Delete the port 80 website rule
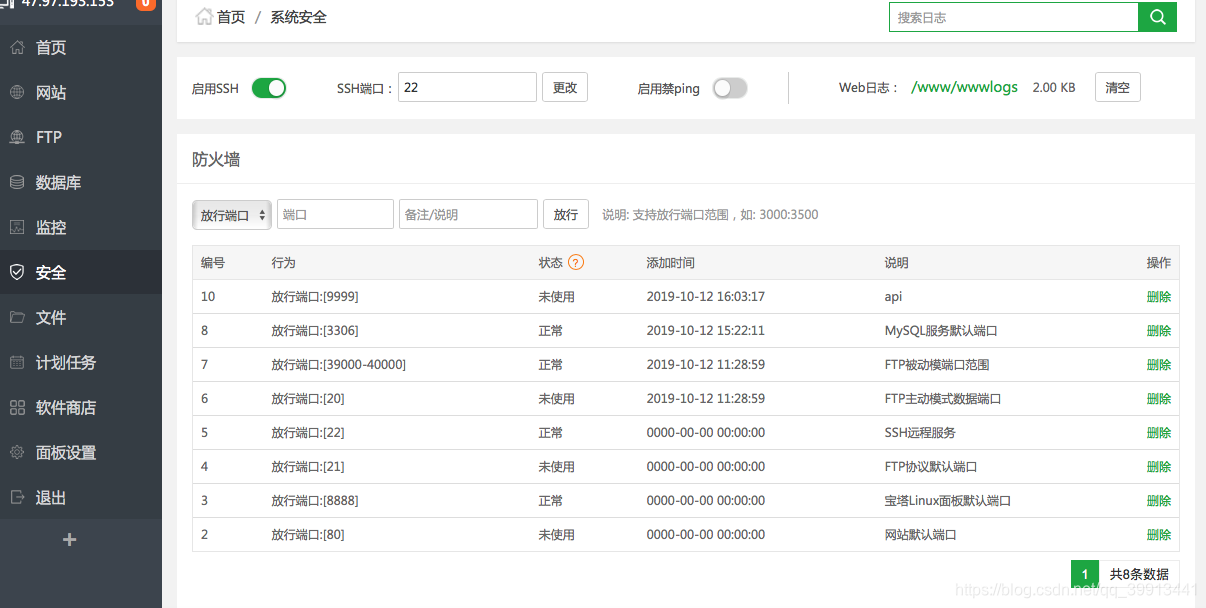The width and height of the screenshot is (1206, 608). pyautogui.click(x=1159, y=535)
